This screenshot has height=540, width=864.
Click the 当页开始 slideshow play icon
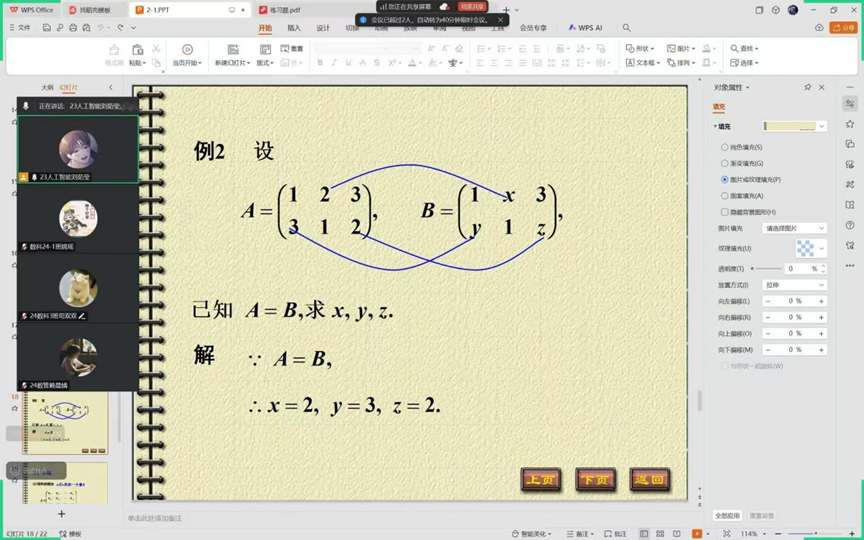point(187,49)
